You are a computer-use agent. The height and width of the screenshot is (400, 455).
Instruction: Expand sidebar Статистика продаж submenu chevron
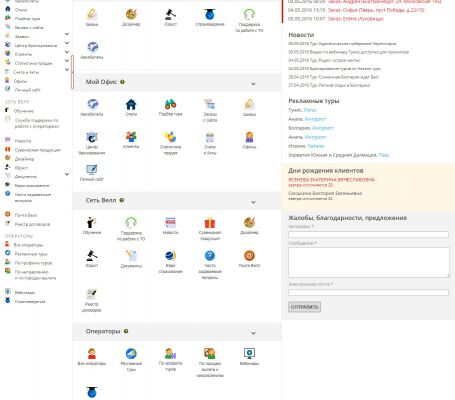coord(67,61)
